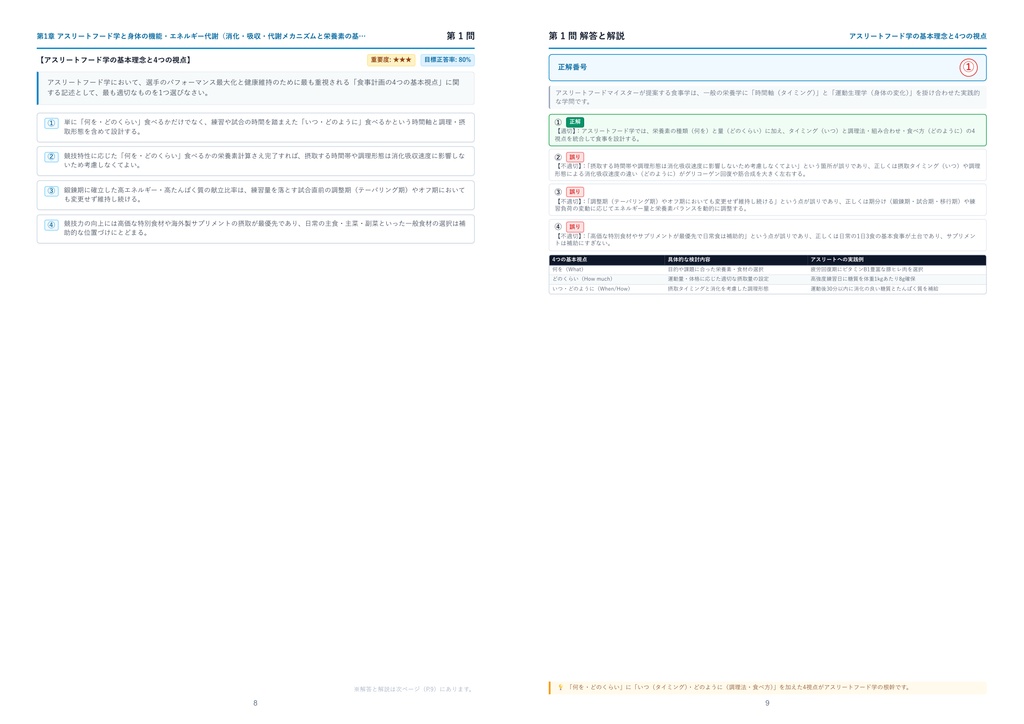Image resolution: width=1024 pixels, height=724 pixels.
Task: Select answer option ③ in the question
Action: coord(255,195)
